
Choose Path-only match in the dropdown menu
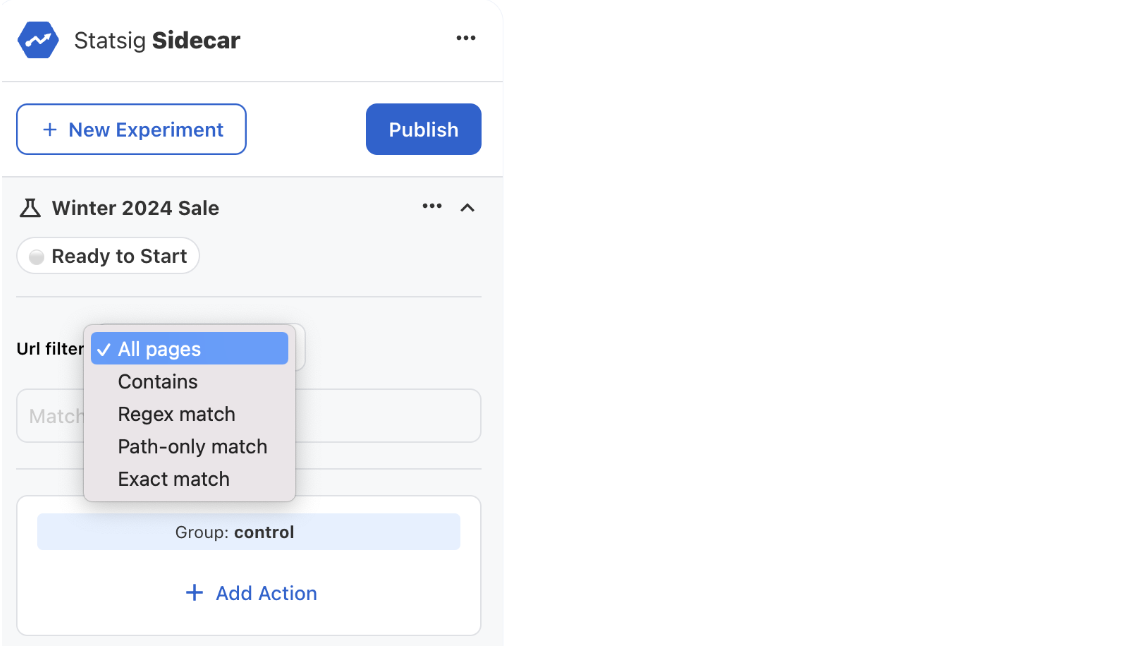point(193,446)
